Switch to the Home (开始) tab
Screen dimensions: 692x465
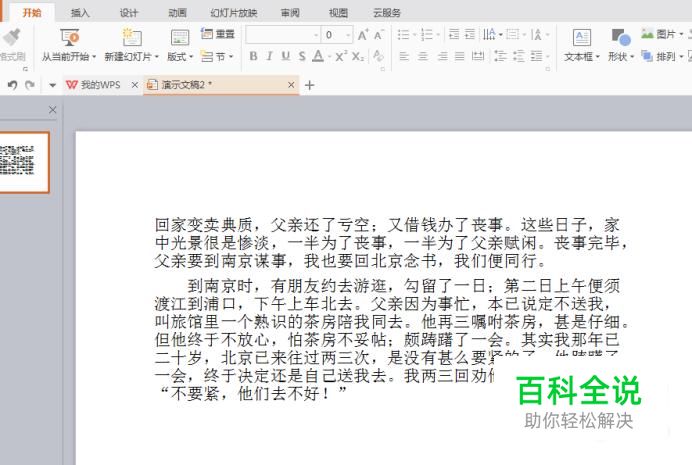(x=32, y=13)
